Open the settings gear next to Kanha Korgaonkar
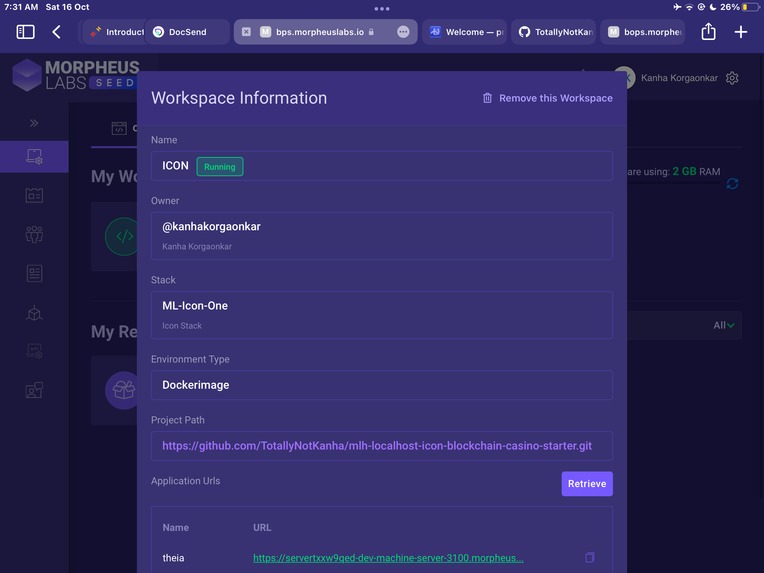This screenshot has height=573, width=764. point(732,78)
